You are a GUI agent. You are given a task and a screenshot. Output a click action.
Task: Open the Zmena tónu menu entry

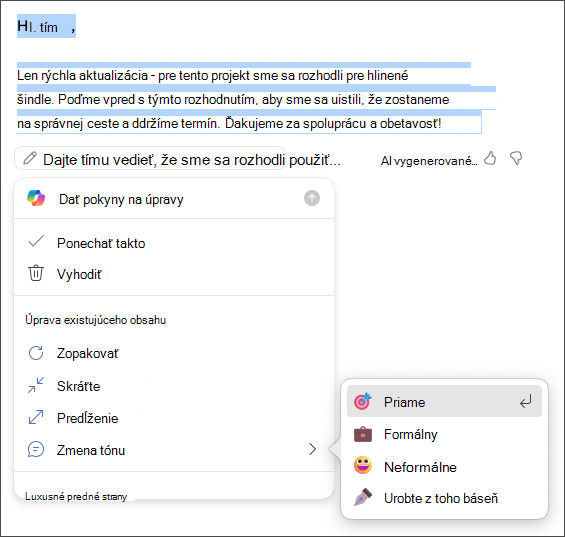pyautogui.click(x=174, y=450)
